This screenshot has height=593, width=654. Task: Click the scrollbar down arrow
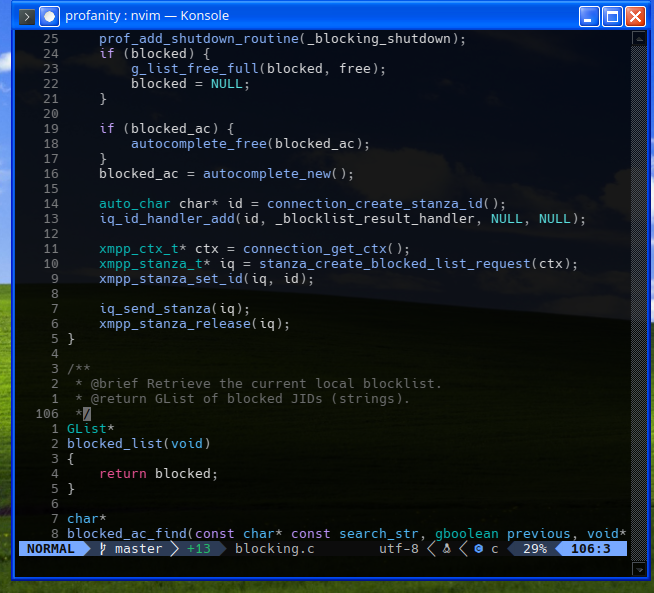[x=639, y=569]
